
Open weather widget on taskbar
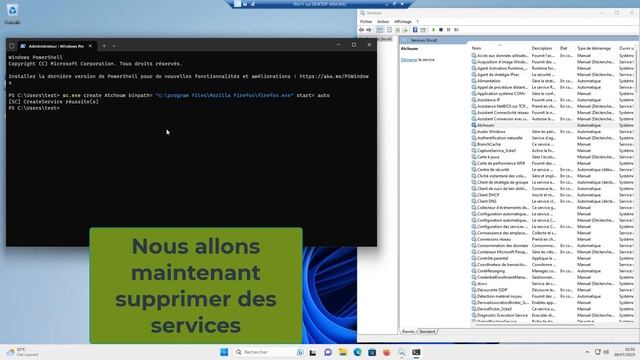pos(22,352)
